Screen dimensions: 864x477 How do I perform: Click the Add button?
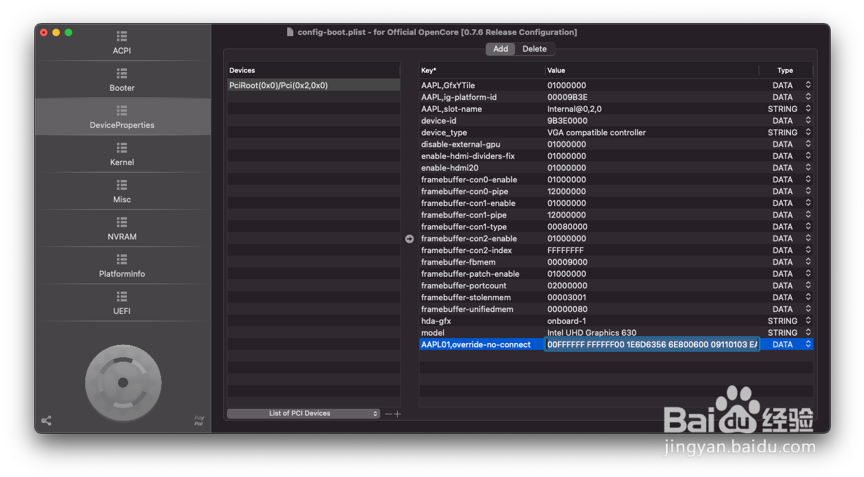500,49
